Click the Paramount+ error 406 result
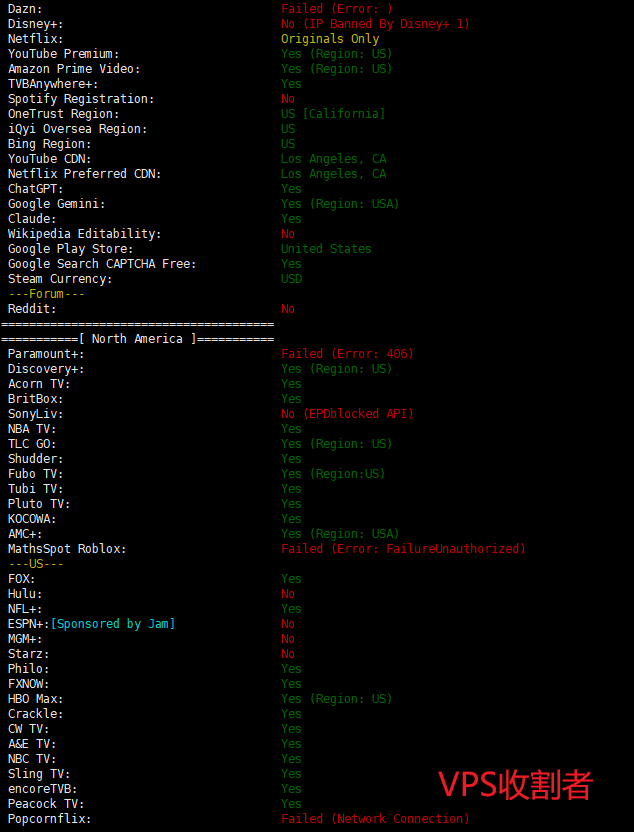Screen dimensions: 634x832 (346, 354)
